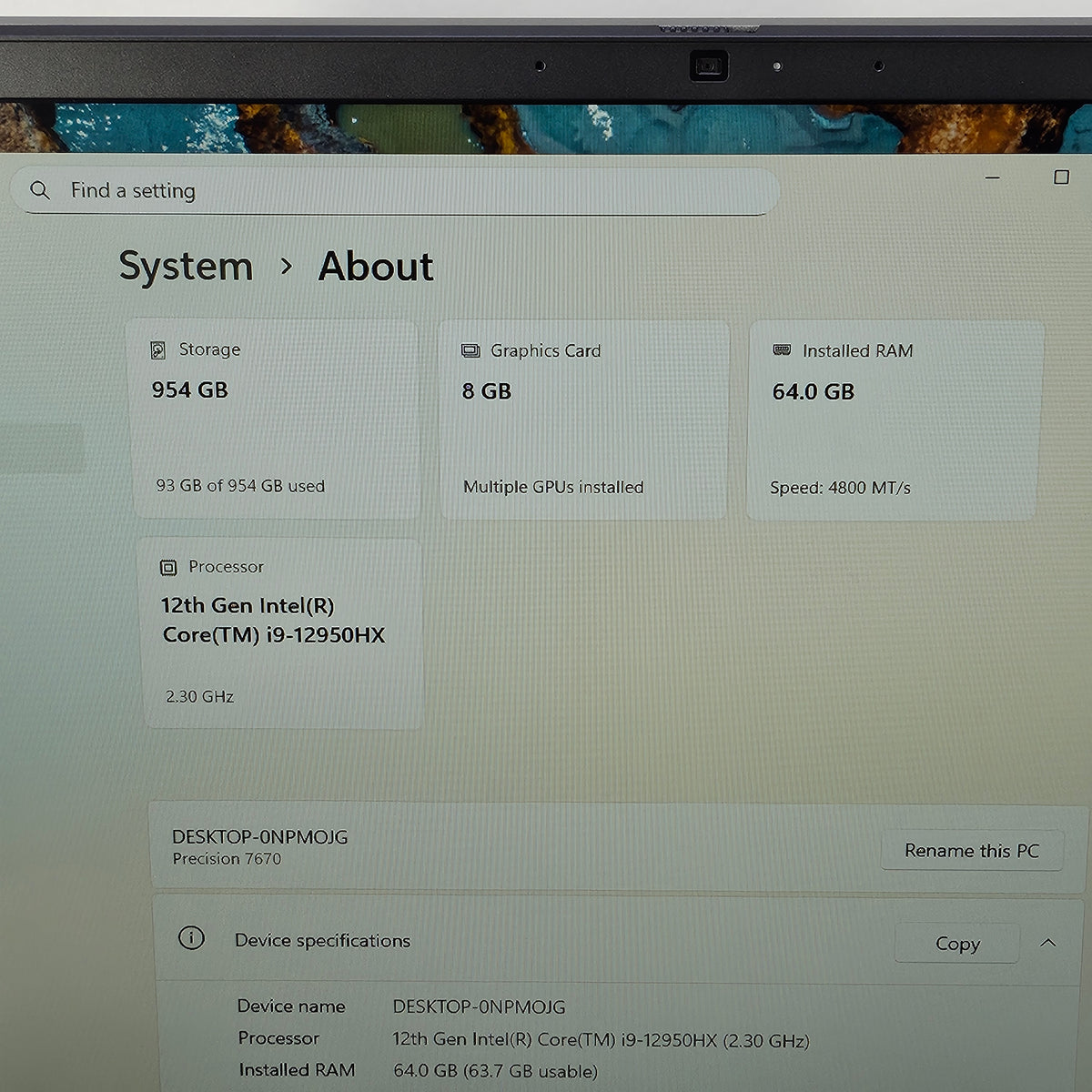Click the Storage drive icon
The image size is (1092, 1092).
158,350
